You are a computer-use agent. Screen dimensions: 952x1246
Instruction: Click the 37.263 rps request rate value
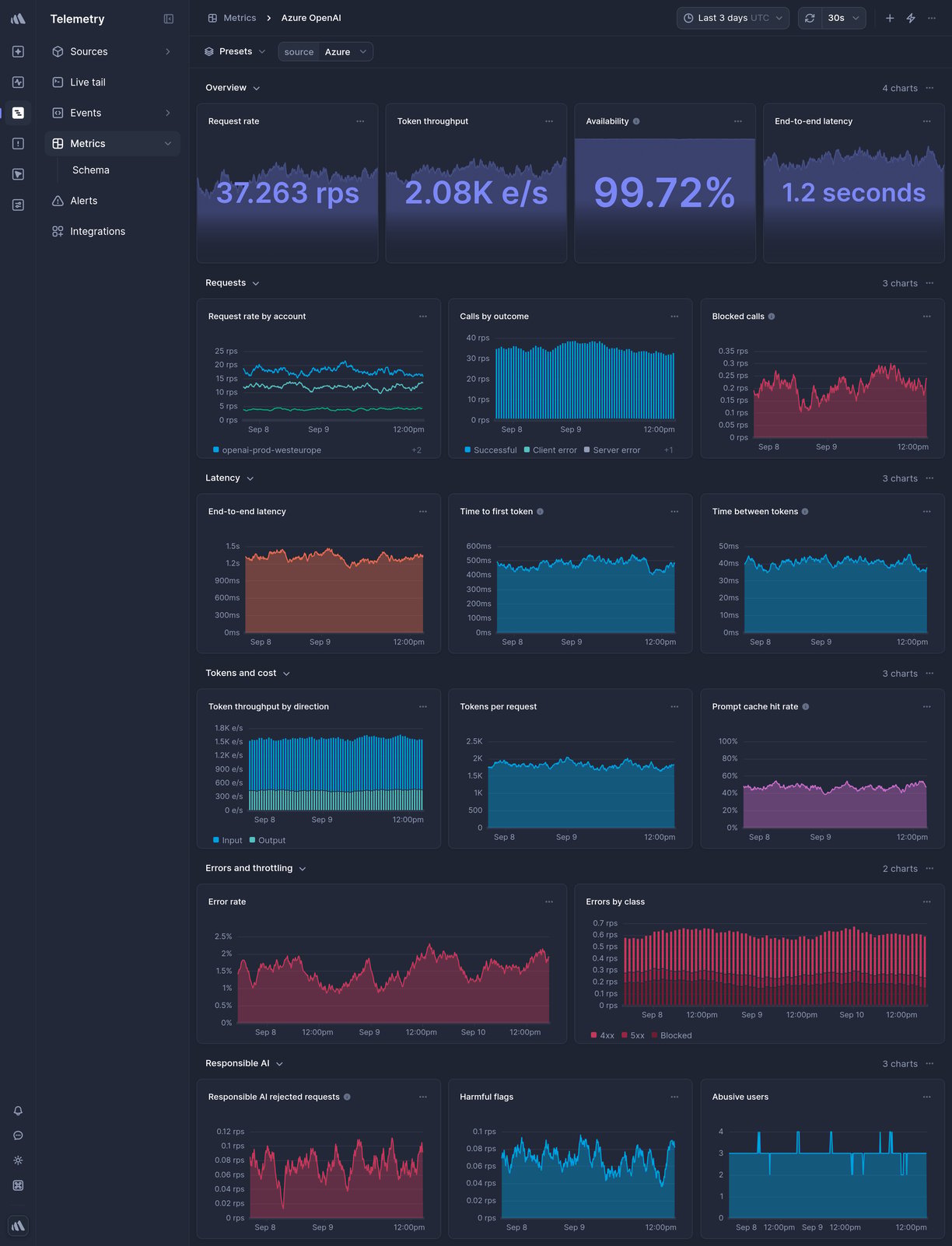[288, 193]
